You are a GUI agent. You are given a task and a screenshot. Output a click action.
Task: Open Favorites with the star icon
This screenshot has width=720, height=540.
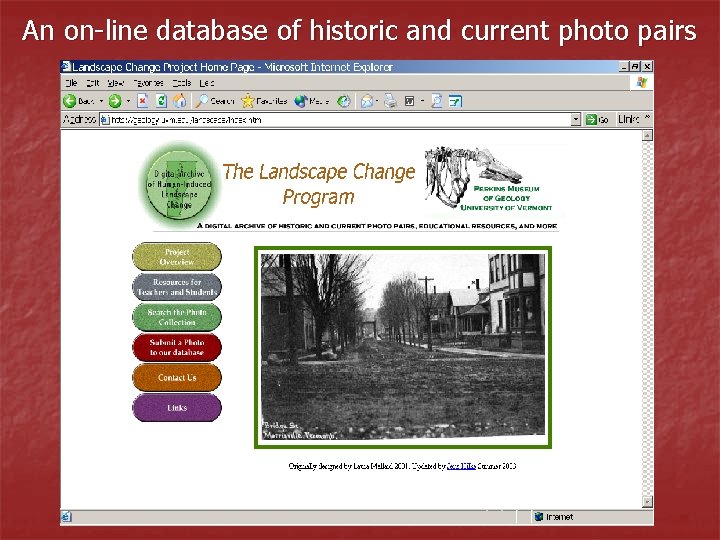(x=248, y=101)
